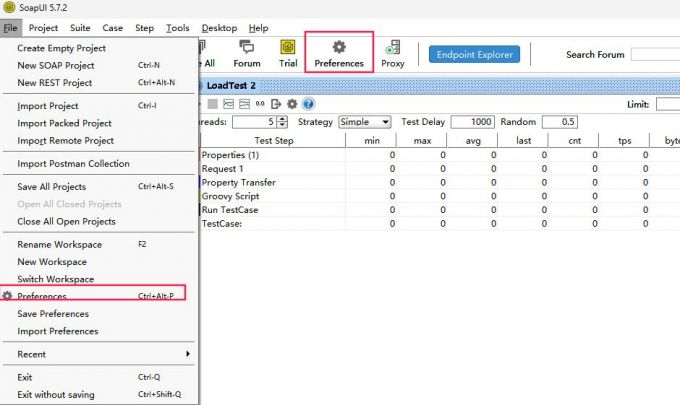Select Exit menu entry
The image size is (680, 405).
(99, 377)
